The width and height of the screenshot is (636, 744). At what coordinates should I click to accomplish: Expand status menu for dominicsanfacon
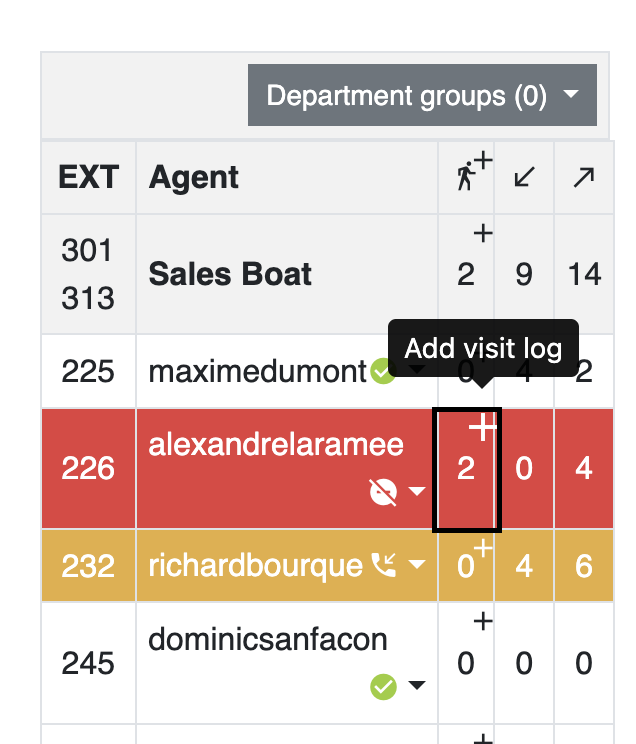pos(417,685)
